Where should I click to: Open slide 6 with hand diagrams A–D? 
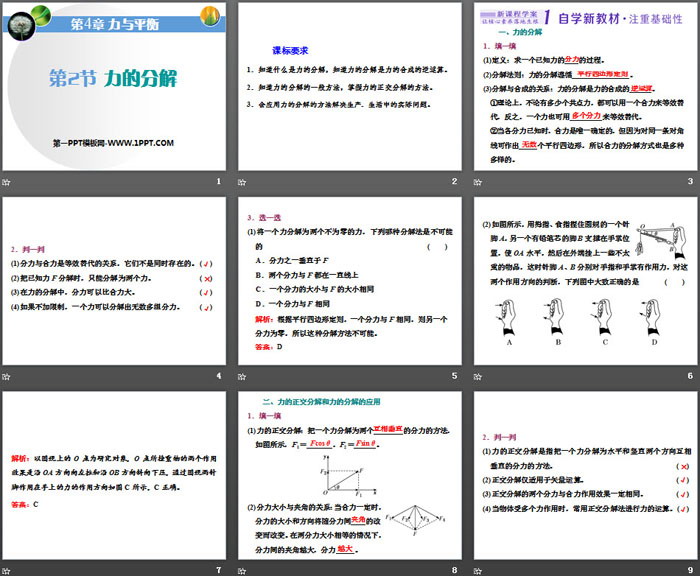click(585, 281)
